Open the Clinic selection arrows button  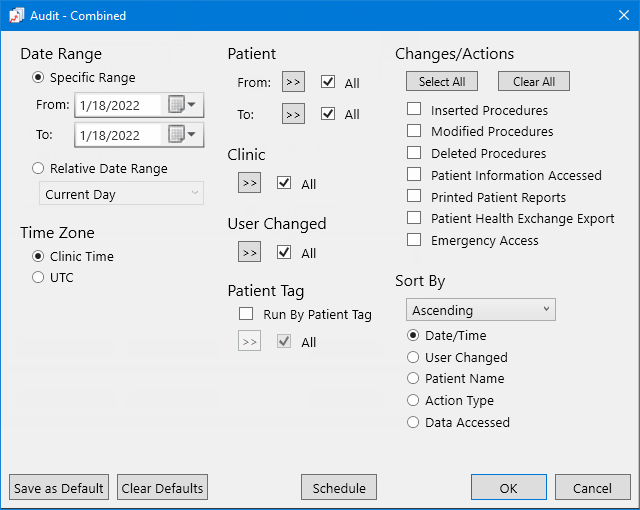click(249, 183)
